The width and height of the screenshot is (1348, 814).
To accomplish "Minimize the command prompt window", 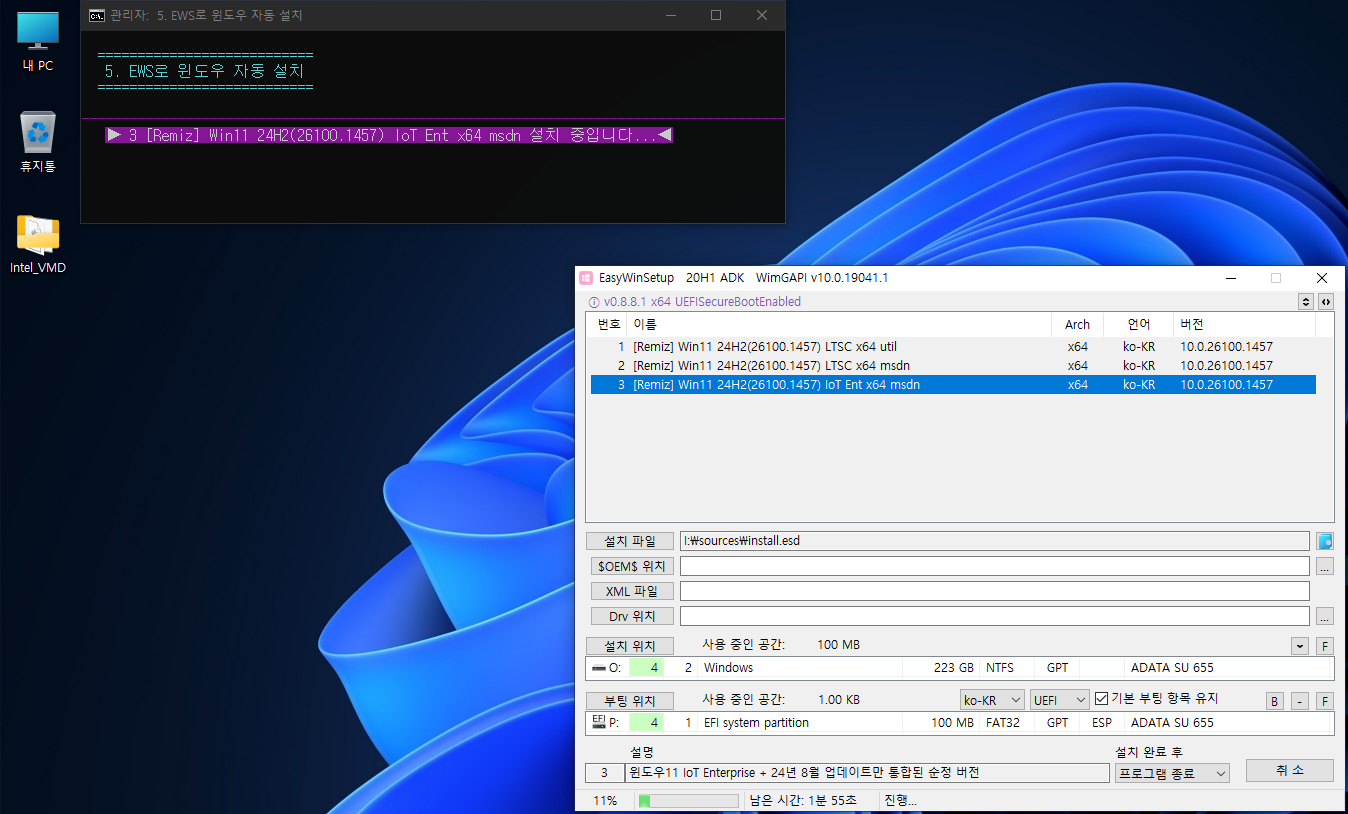I will point(670,15).
